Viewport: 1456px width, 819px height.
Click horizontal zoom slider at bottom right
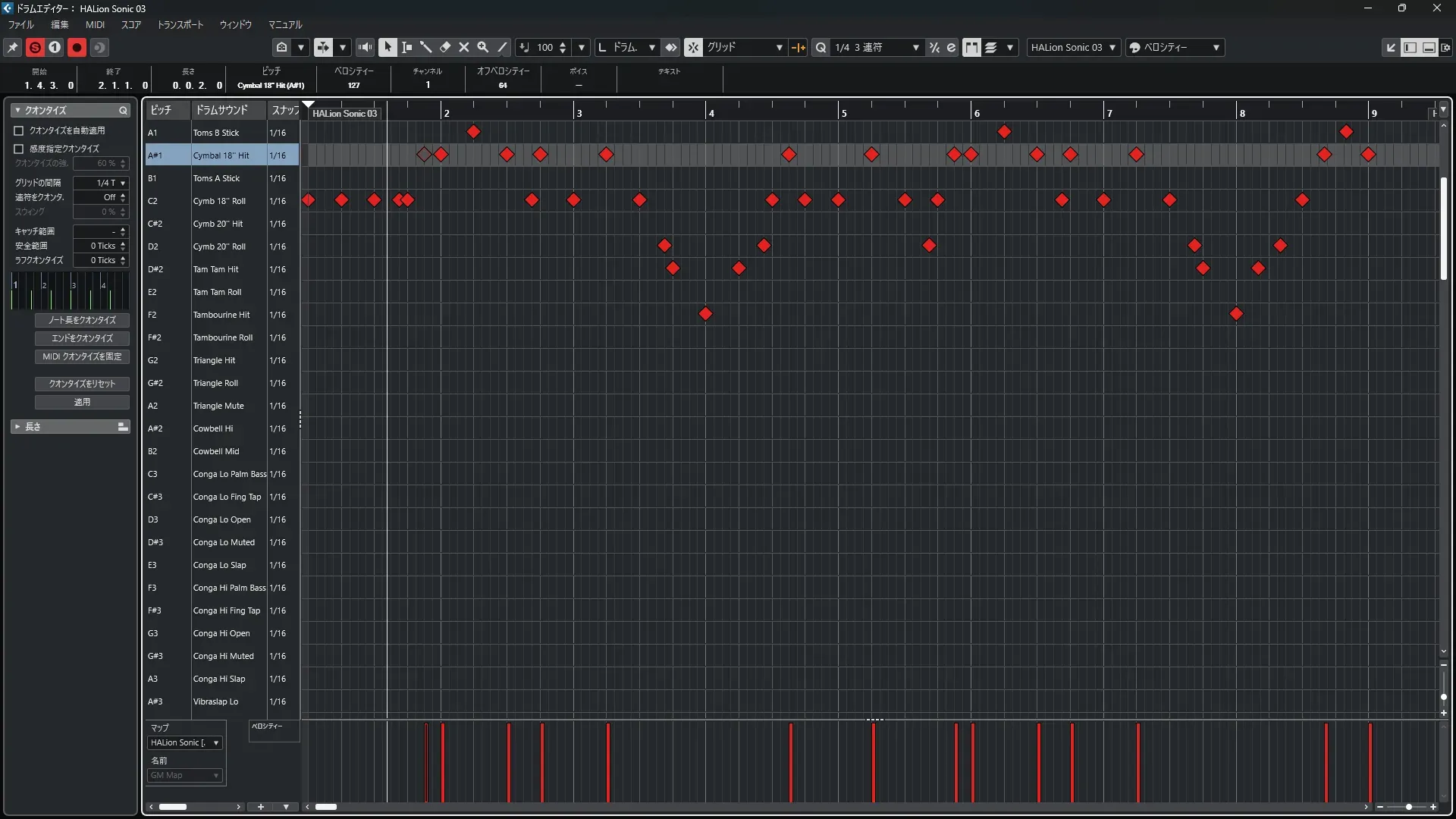[1408, 807]
